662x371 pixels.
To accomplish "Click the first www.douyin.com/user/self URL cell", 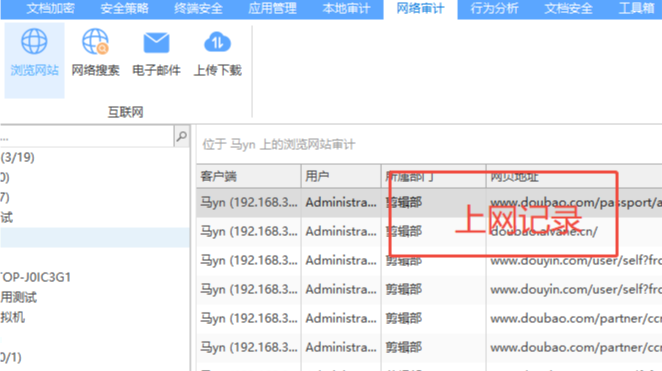I will click(574, 260).
